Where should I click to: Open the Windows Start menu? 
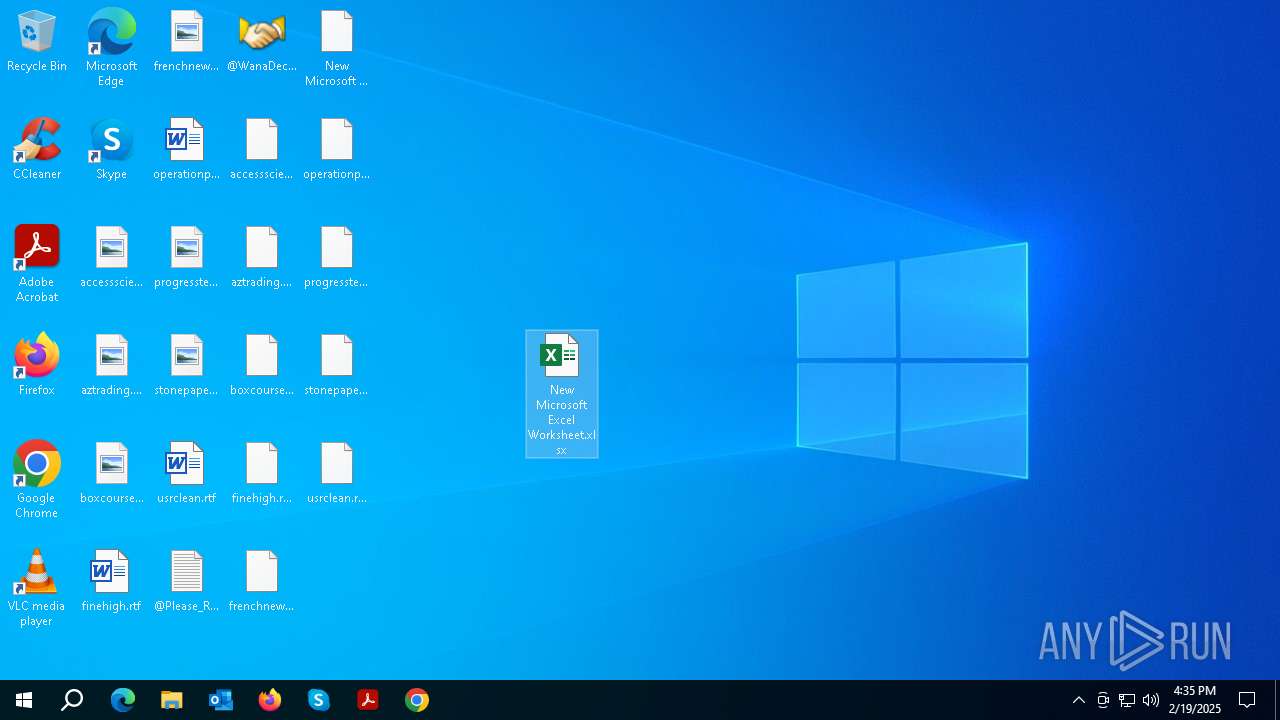pyautogui.click(x=24, y=700)
